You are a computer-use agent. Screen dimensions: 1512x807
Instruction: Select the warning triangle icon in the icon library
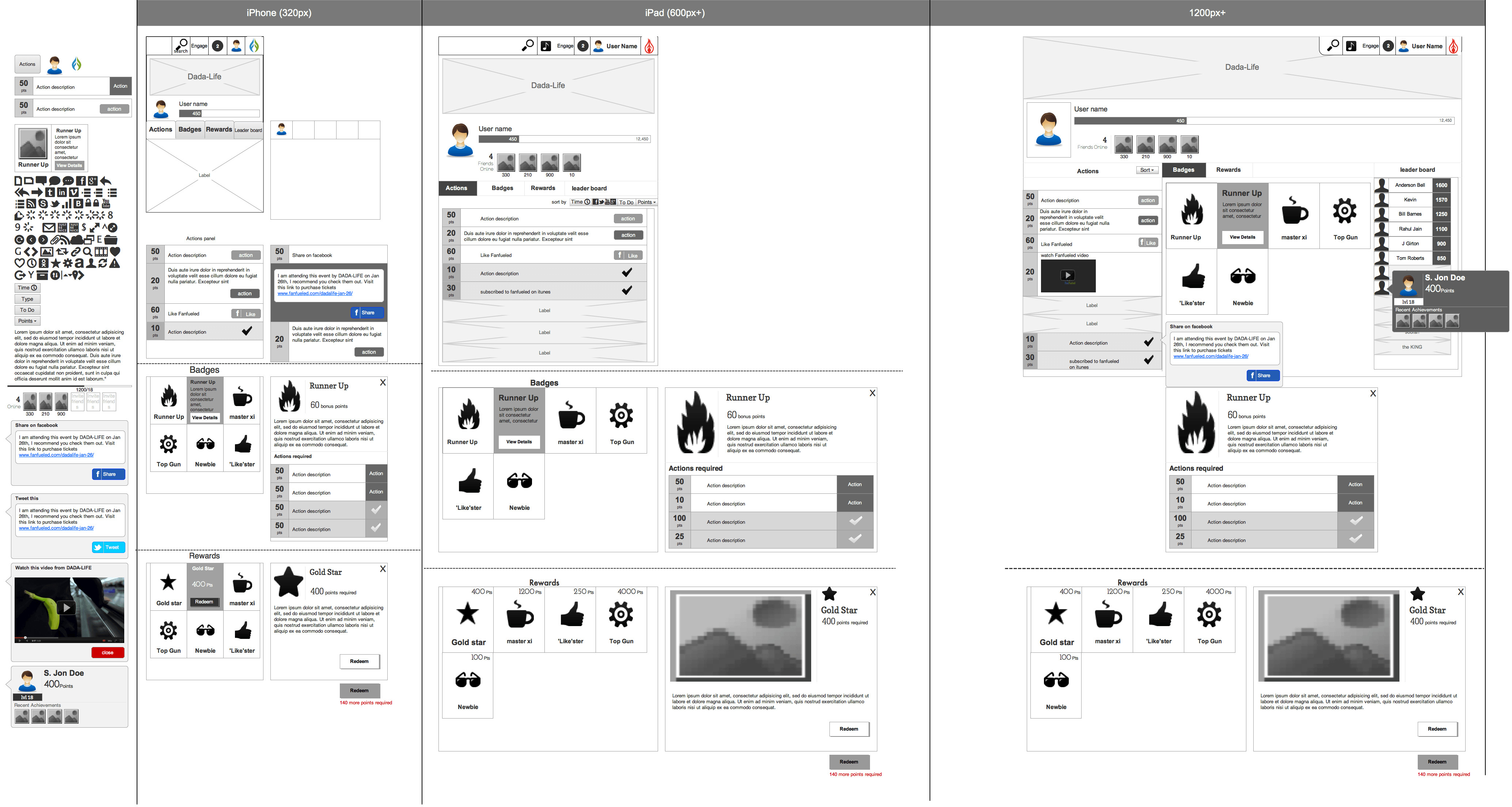pos(114,264)
